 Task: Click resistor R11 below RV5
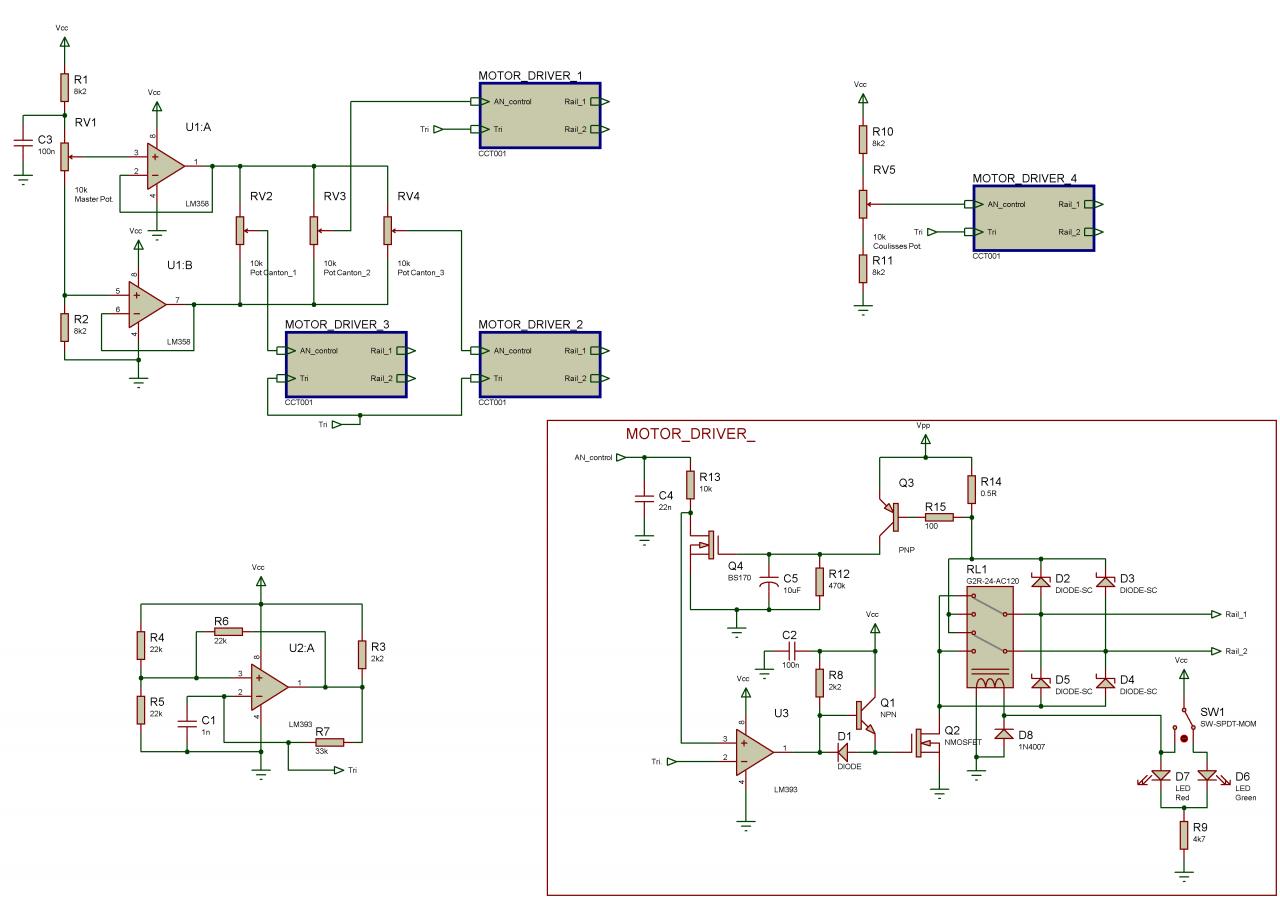pyautogui.click(x=863, y=270)
